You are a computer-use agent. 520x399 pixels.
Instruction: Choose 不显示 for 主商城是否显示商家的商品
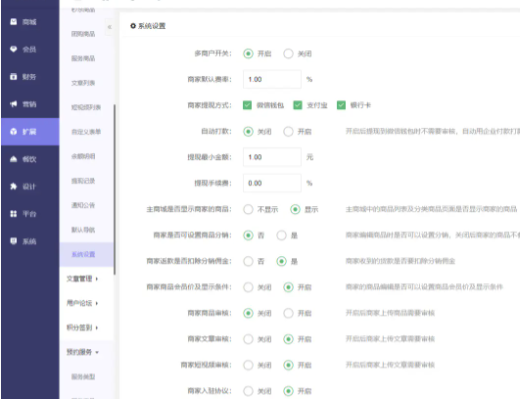tap(248, 209)
